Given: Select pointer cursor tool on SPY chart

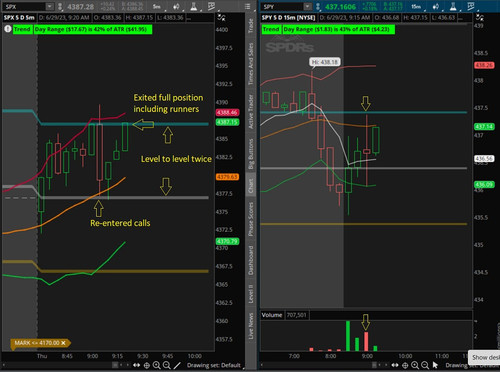Looking at the screenshot, I should click(x=435, y=365).
